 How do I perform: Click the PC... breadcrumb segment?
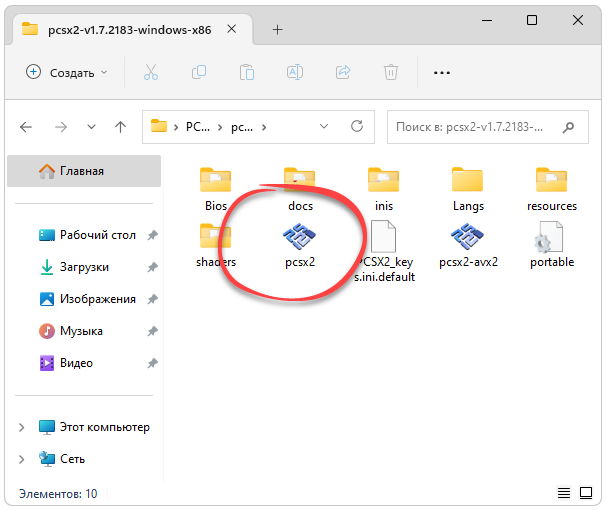point(198,127)
